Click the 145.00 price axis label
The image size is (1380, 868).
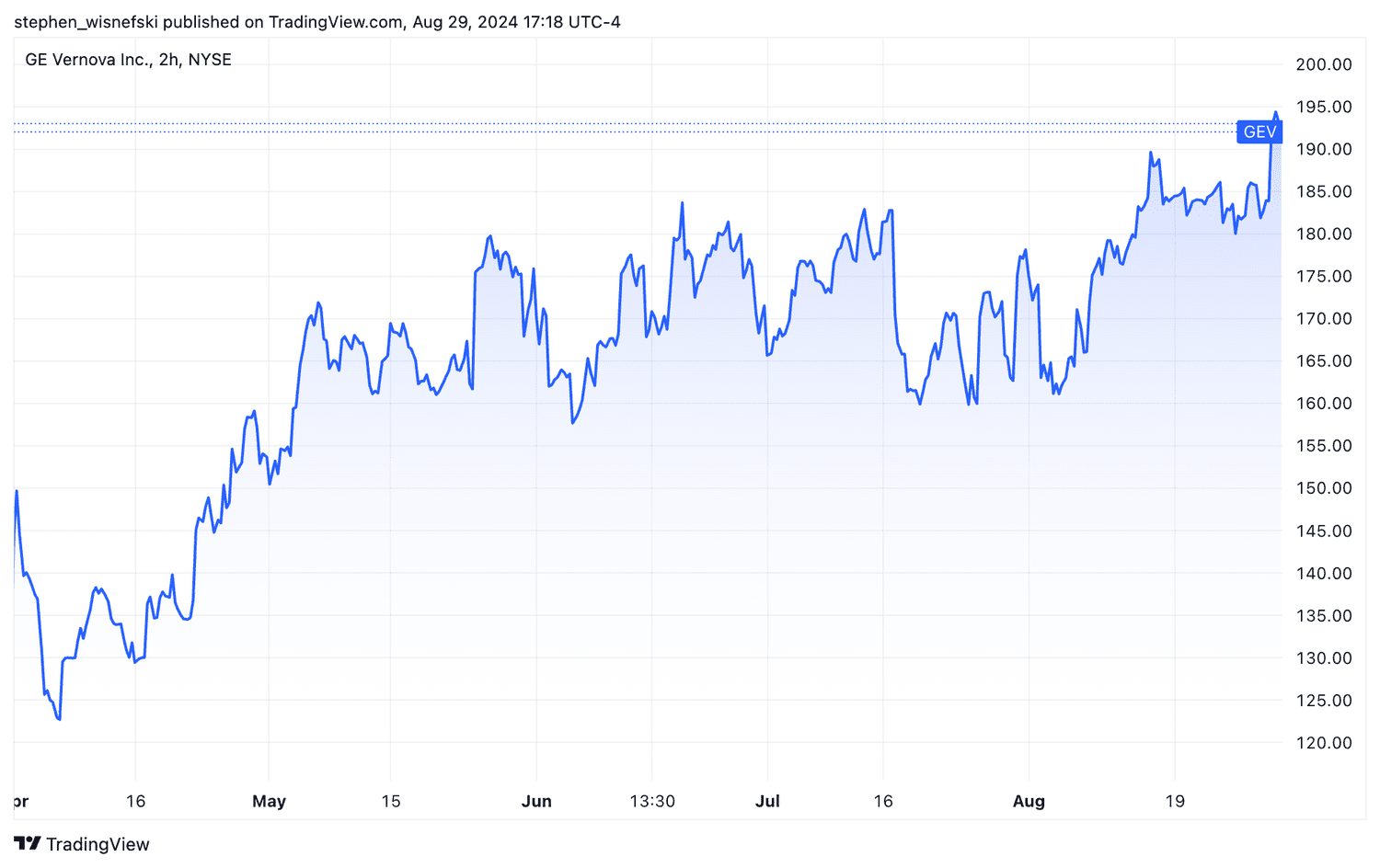pos(1324,531)
